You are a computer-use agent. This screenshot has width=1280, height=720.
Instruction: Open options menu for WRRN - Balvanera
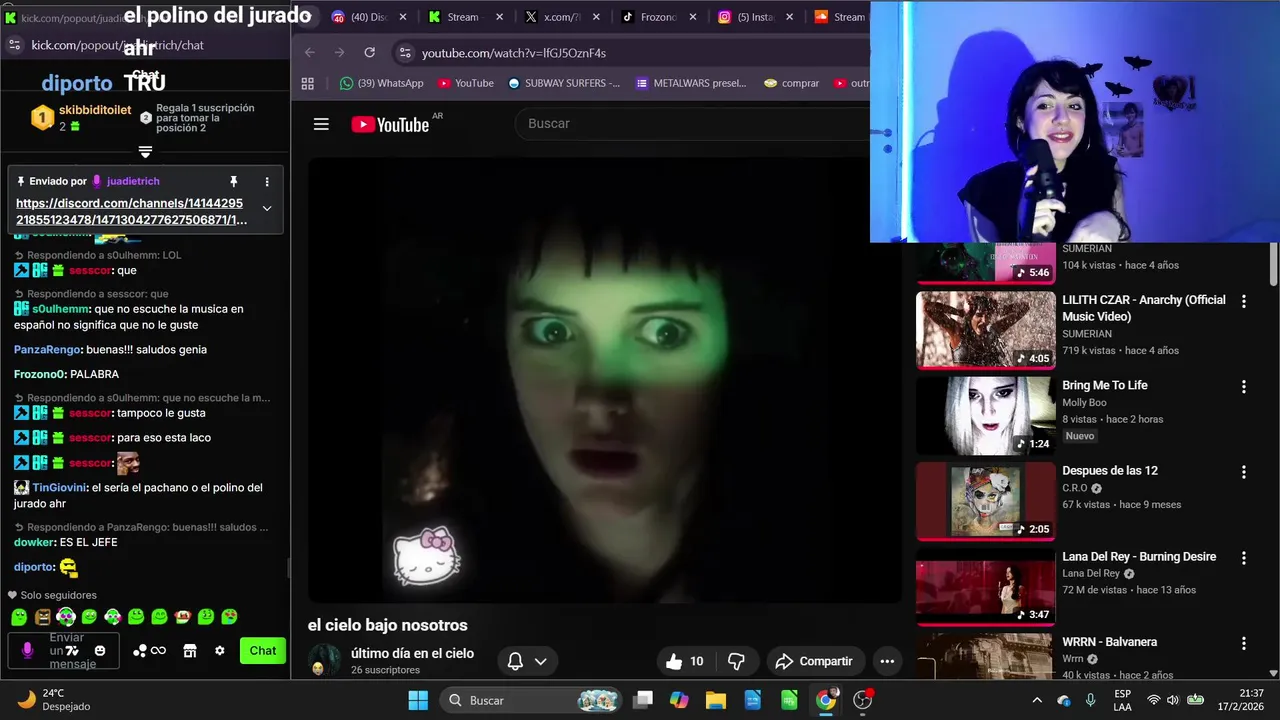1244,643
